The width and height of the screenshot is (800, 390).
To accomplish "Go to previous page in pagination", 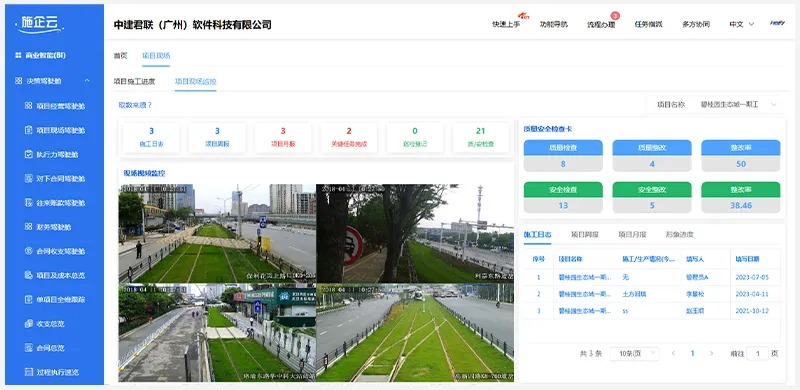I will coord(673,353).
